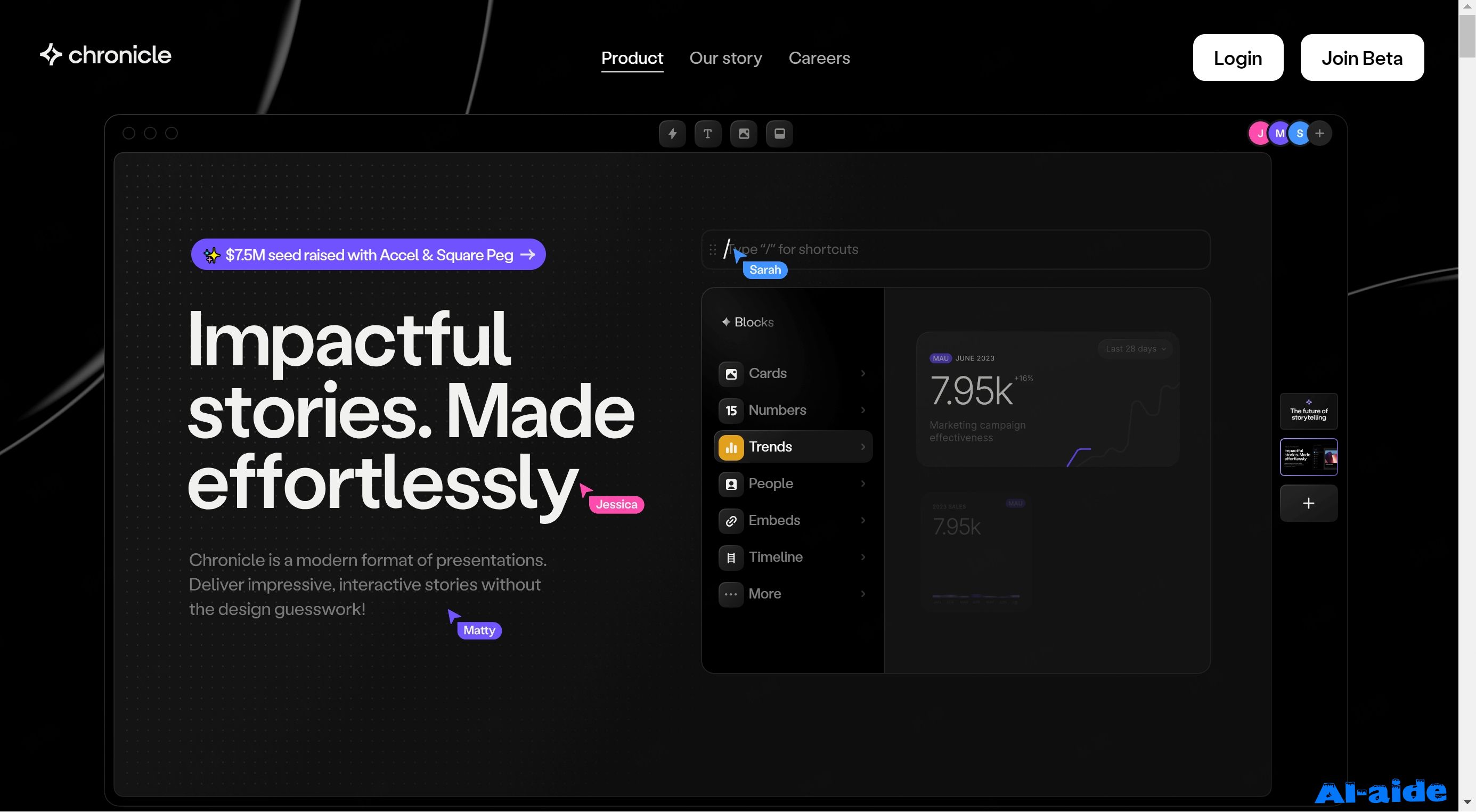Viewport: 1476px width, 812px height.
Task: Click the purple M collaborator avatar
Action: tap(1279, 134)
